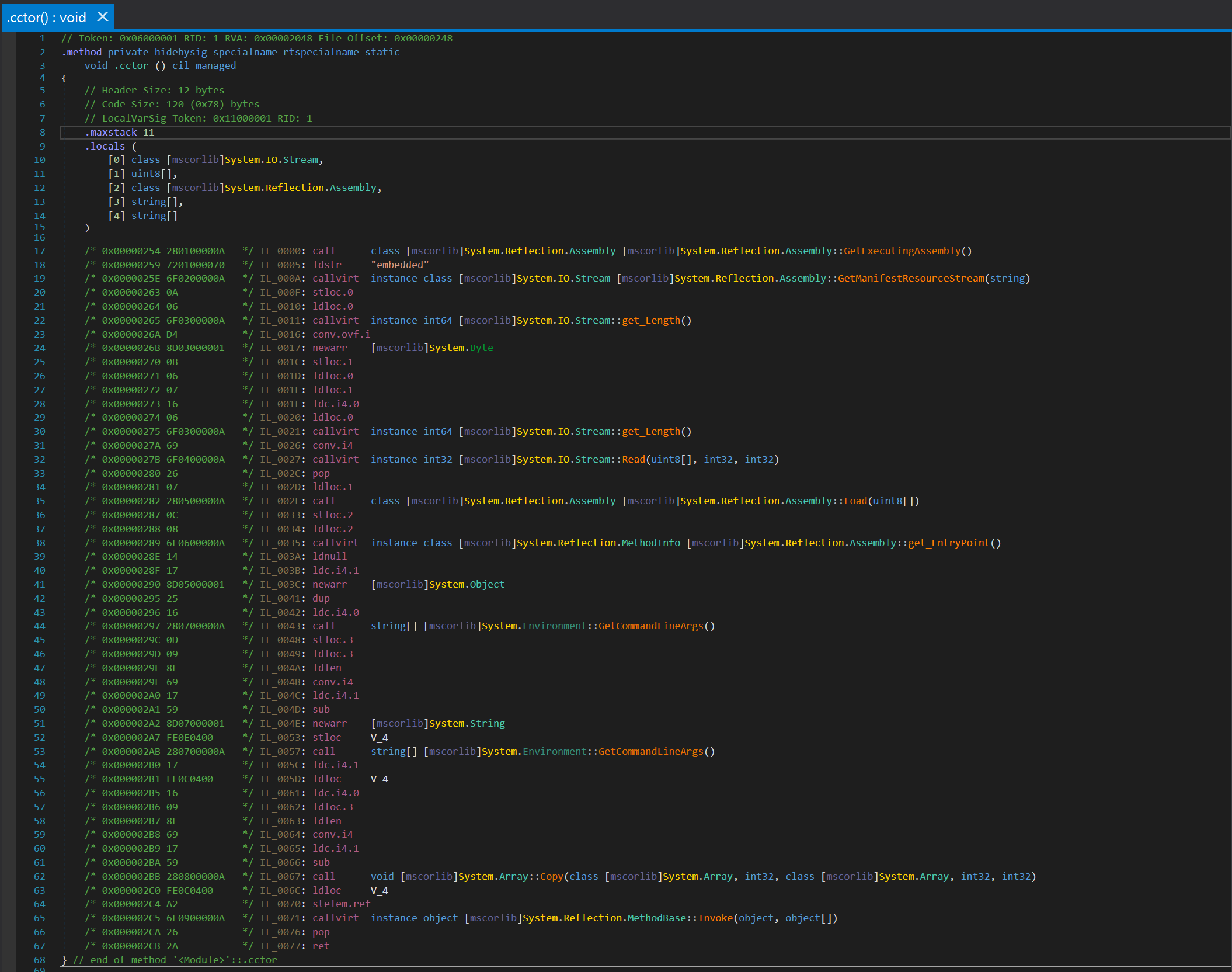Screen dimensions: 1232x972
Task: Click the ret instruction at IL_0077
Action: (321, 946)
